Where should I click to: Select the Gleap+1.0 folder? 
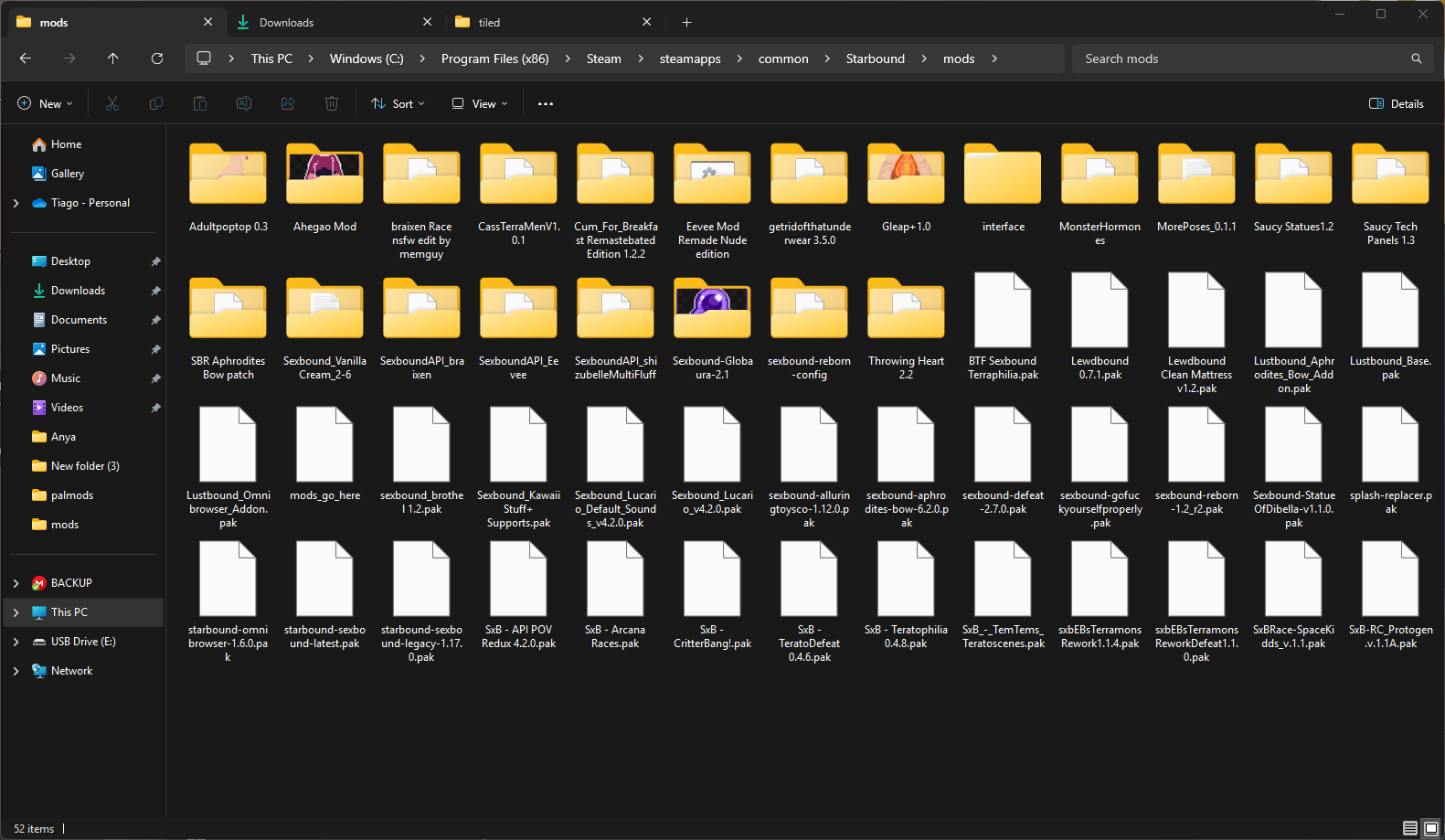pyautogui.click(x=906, y=187)
